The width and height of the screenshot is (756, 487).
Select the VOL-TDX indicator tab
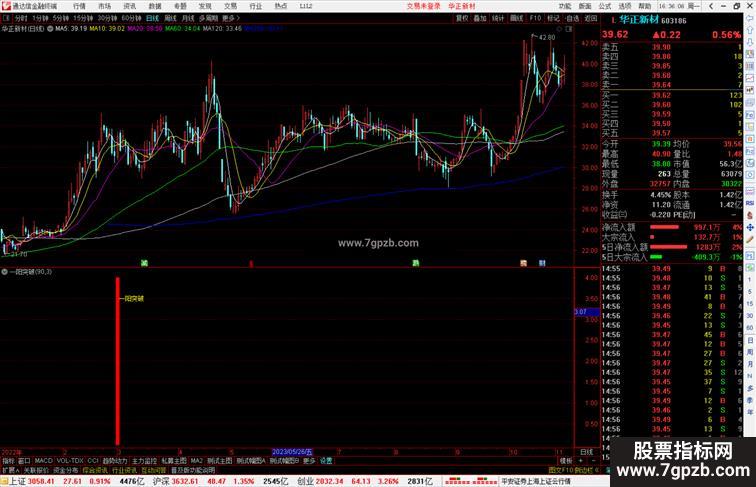[x=70, y=461]
